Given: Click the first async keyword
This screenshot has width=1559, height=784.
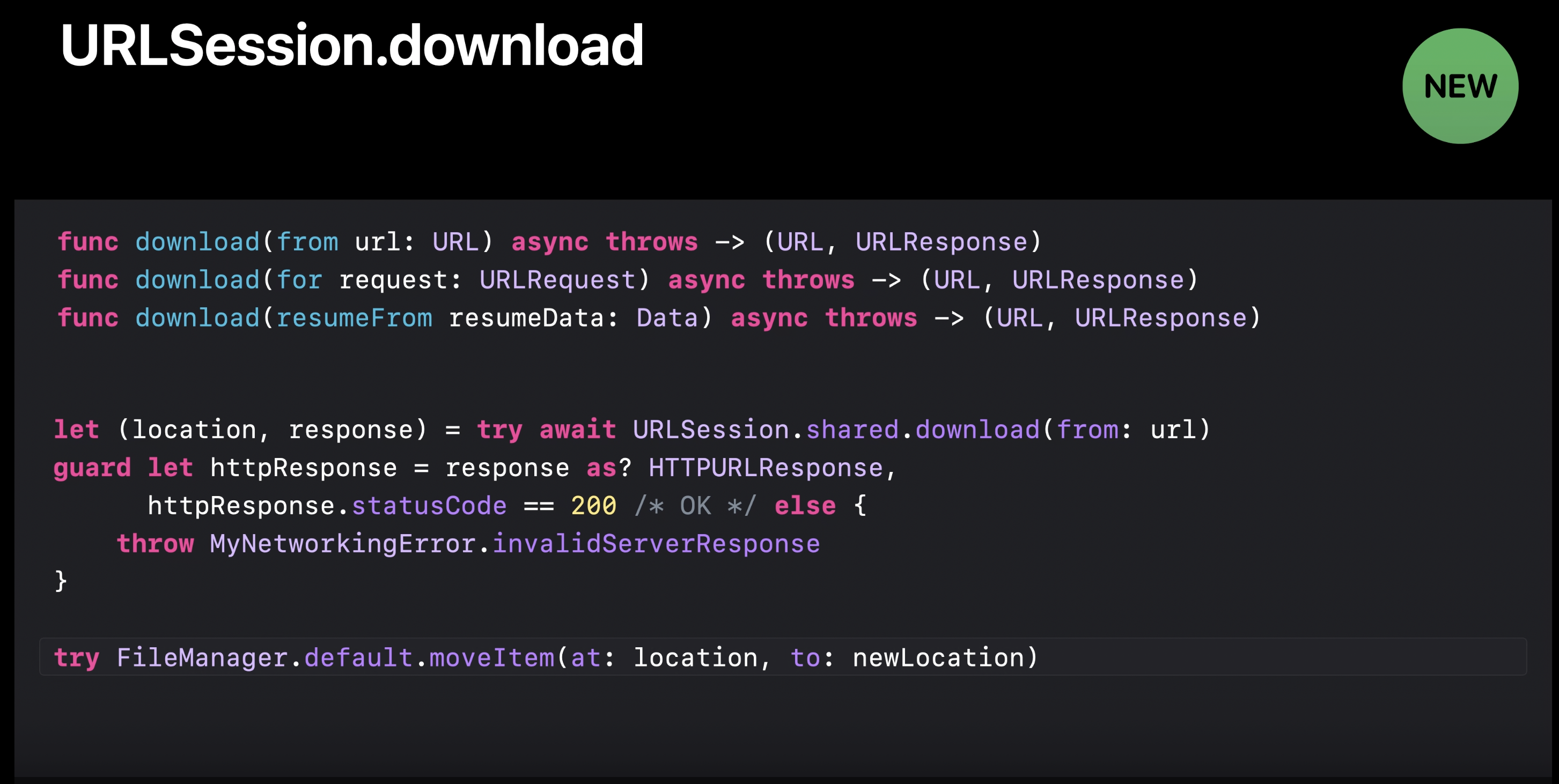Looking at the screenshot, I should (x=549, y=242).
